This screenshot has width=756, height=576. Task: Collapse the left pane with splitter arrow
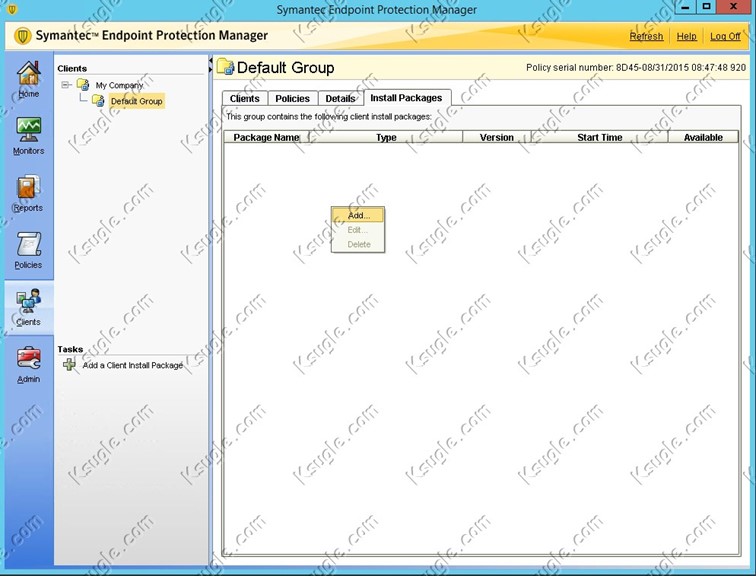[210, 61]
